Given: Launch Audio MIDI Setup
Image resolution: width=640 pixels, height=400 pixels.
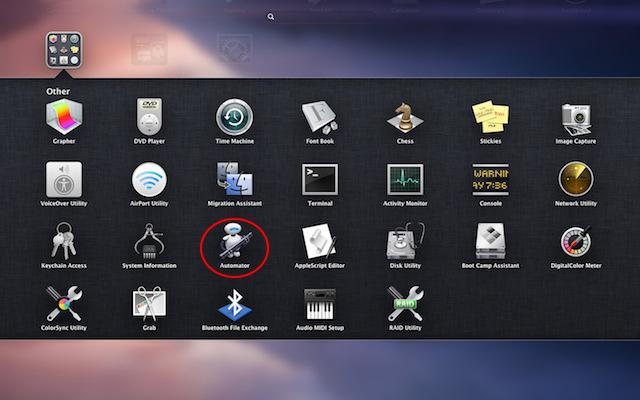Looking at the screenshot, I should [x=319, y=304].
